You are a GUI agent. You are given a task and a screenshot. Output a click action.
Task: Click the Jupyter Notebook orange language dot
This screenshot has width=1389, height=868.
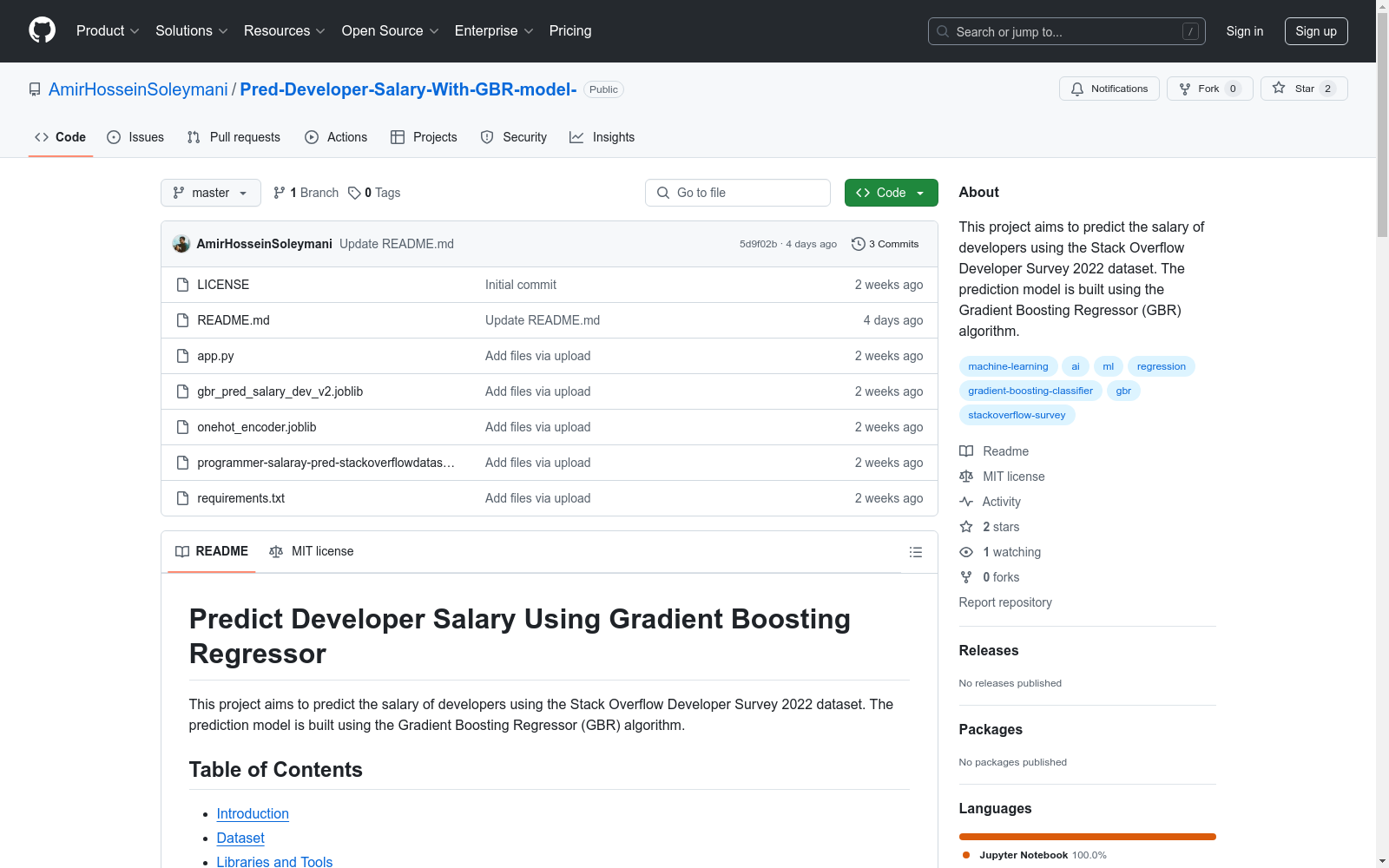pos(966,855)
